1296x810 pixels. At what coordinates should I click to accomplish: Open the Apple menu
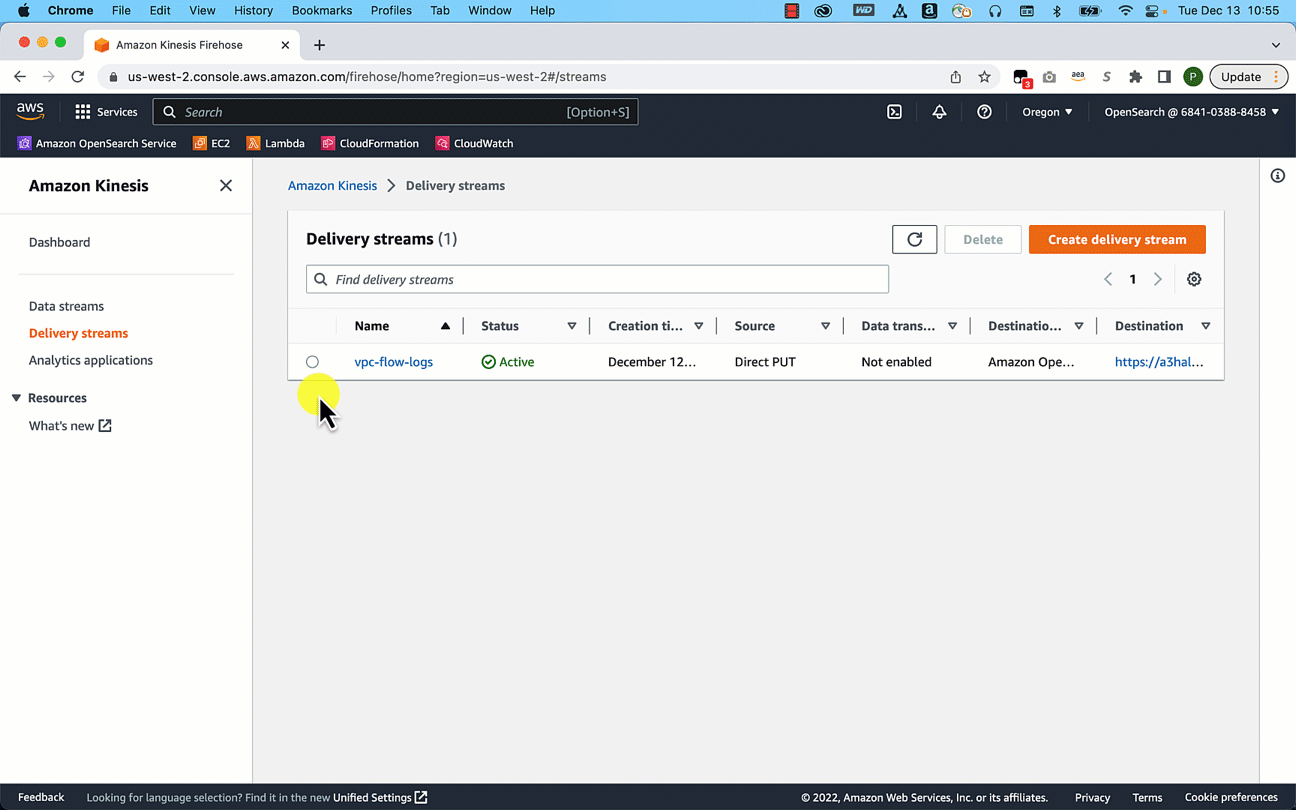pos(24,10)
